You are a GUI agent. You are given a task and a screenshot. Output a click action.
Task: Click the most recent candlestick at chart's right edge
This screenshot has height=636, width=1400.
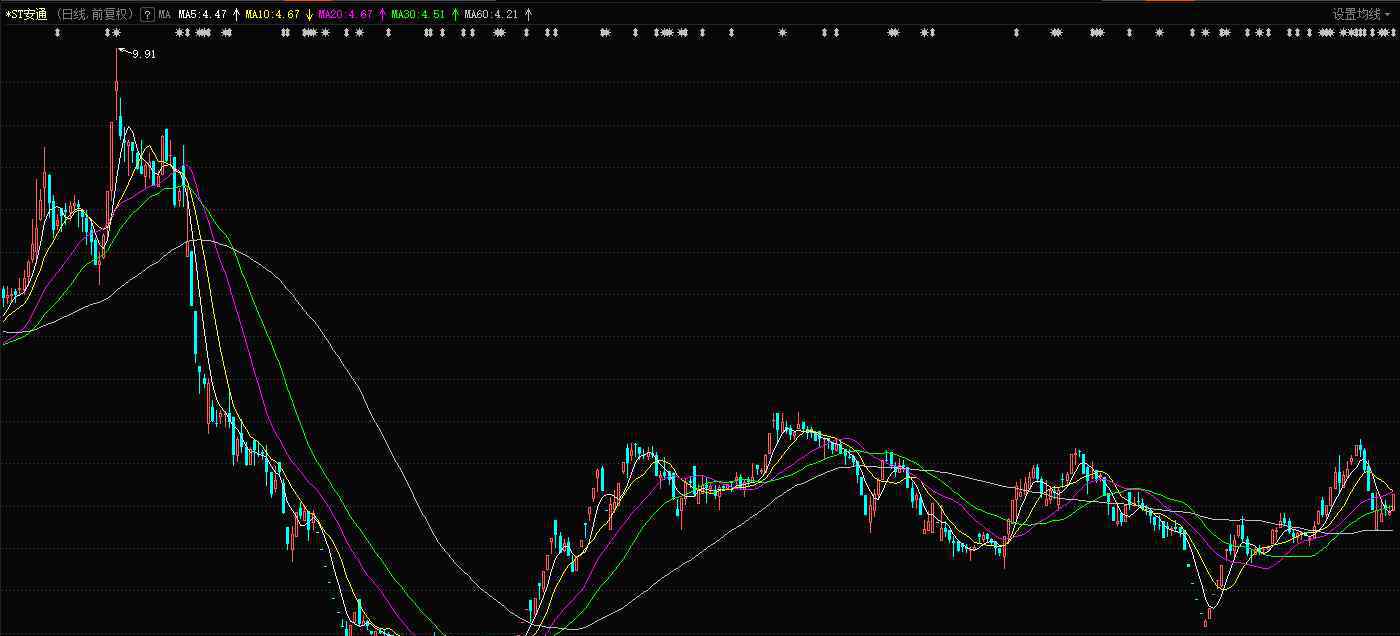(1392, 500)
